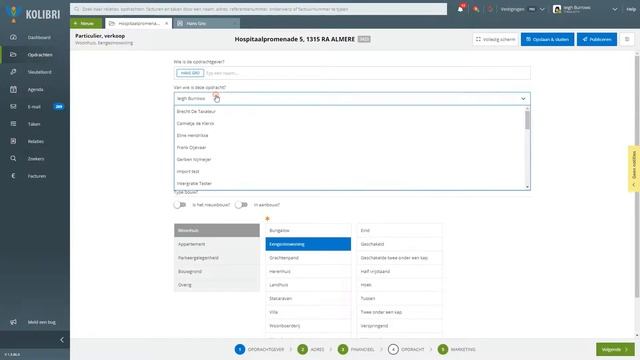The width and height of the screenshot is (640, 360).
Task: Open the Relaties contacts icon
Action: (x=13, y=141)
